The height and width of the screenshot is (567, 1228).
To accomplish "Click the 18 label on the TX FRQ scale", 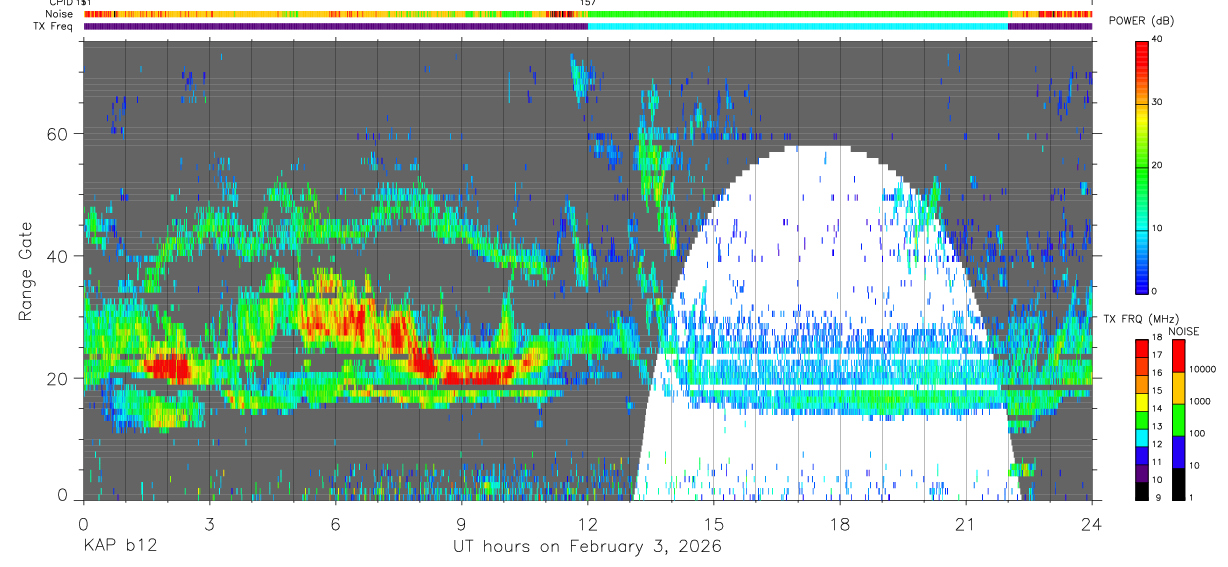I will pyautogui.click(x=1156, y=338).
